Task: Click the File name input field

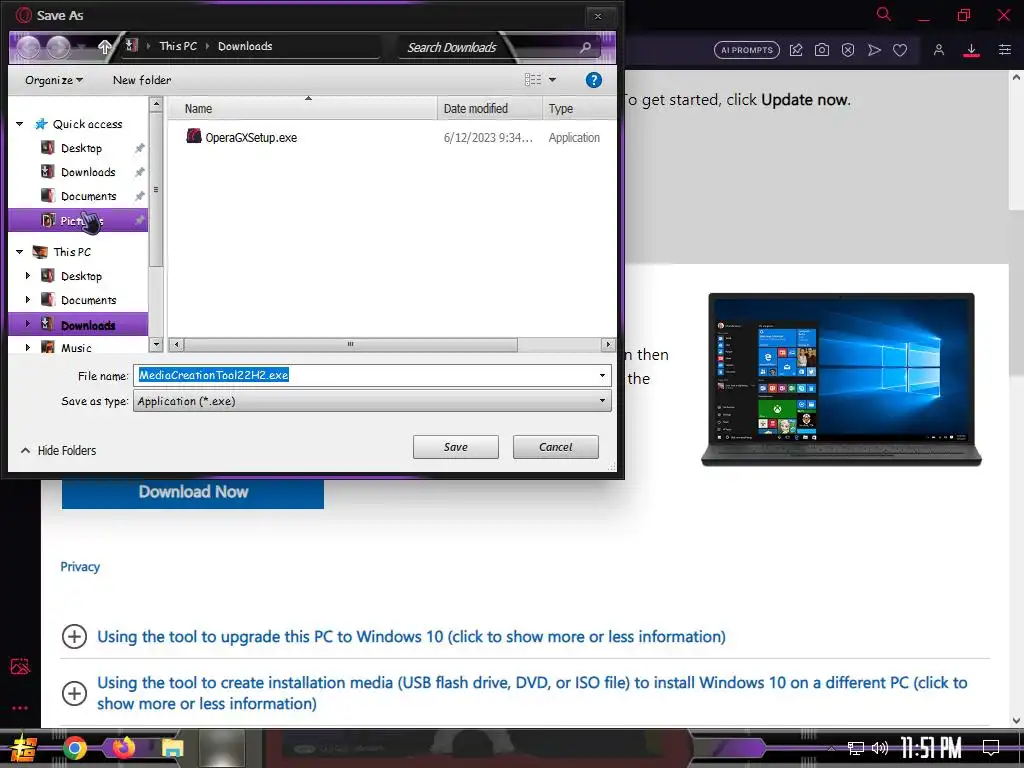Action: point(364,375)
